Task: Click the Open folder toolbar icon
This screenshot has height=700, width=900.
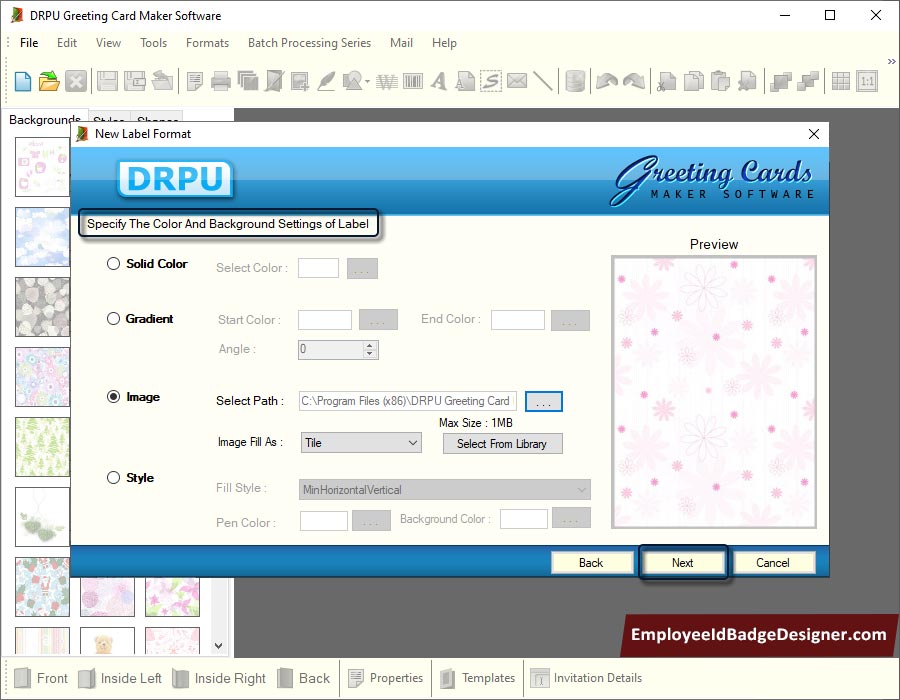Action: point(49,81)
